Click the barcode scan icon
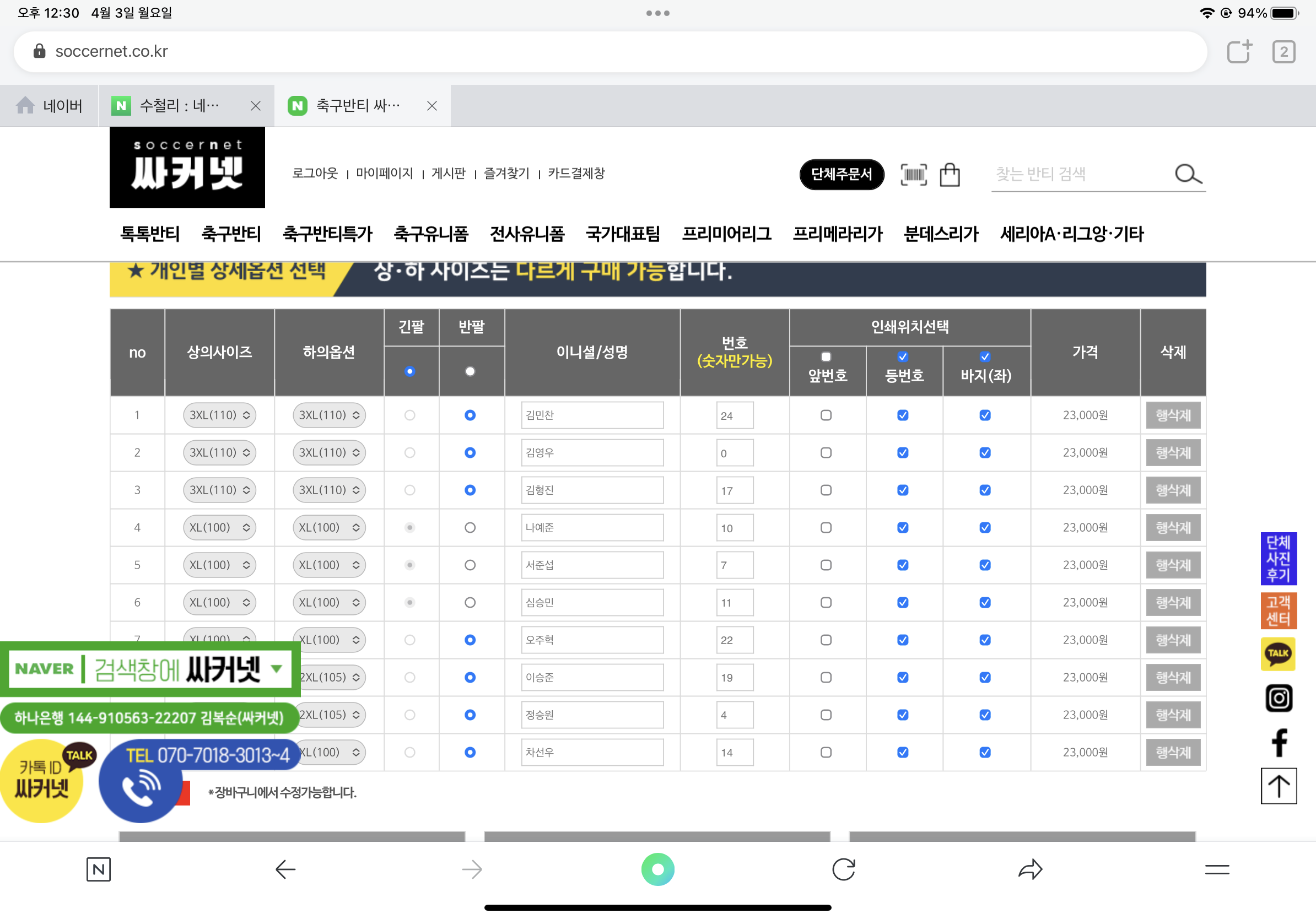The width and height of the screenshot is (1316, 919). point(913,174)
